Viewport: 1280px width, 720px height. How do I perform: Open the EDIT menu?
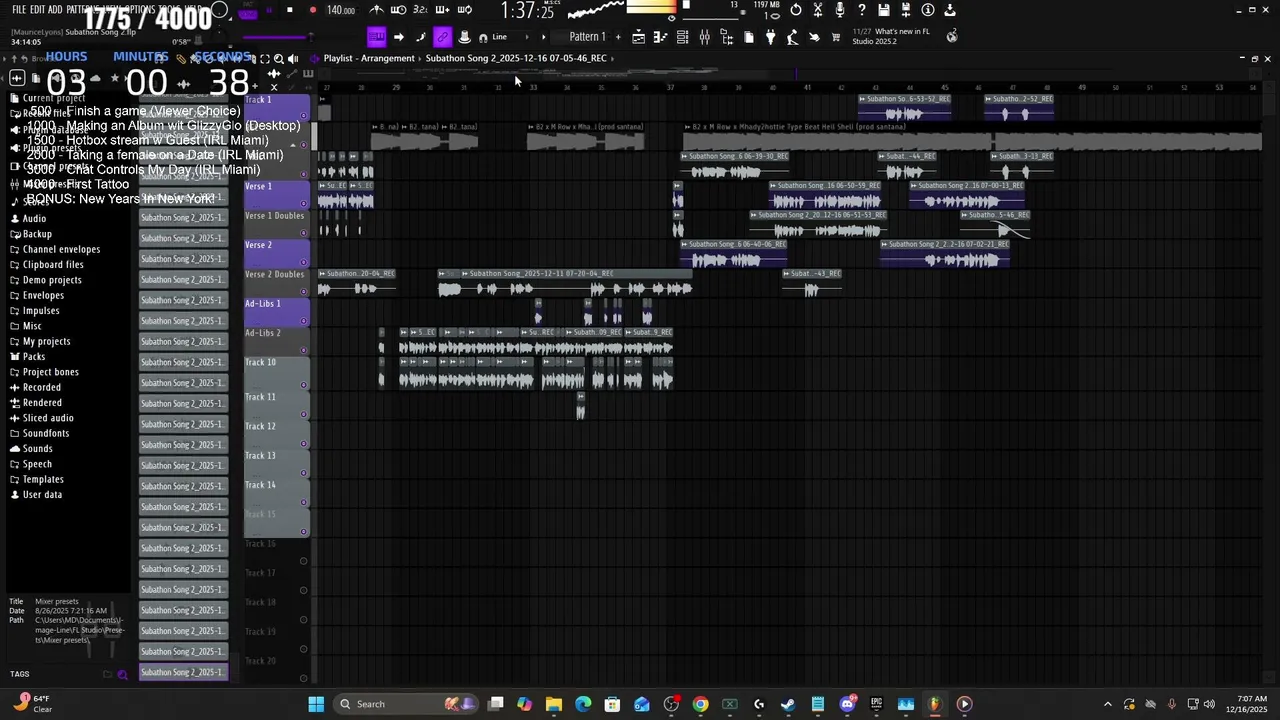[37, 10]
